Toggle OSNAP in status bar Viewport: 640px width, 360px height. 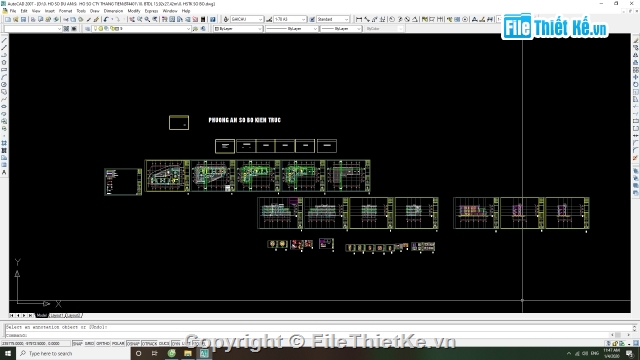(x=133, y=344)
